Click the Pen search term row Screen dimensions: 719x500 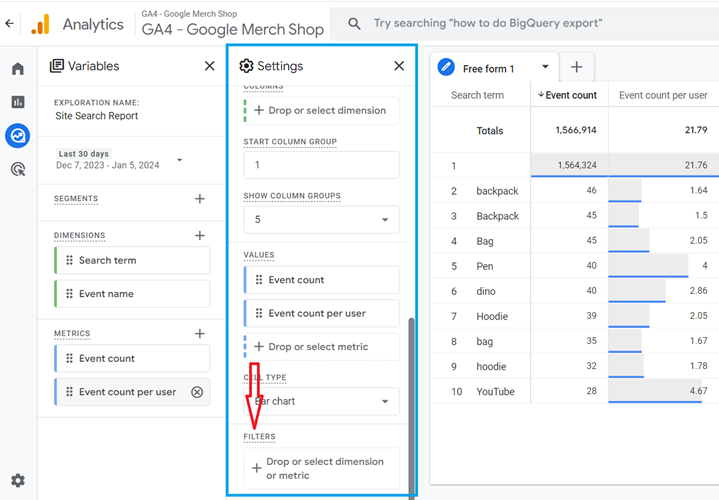(485, 266)
